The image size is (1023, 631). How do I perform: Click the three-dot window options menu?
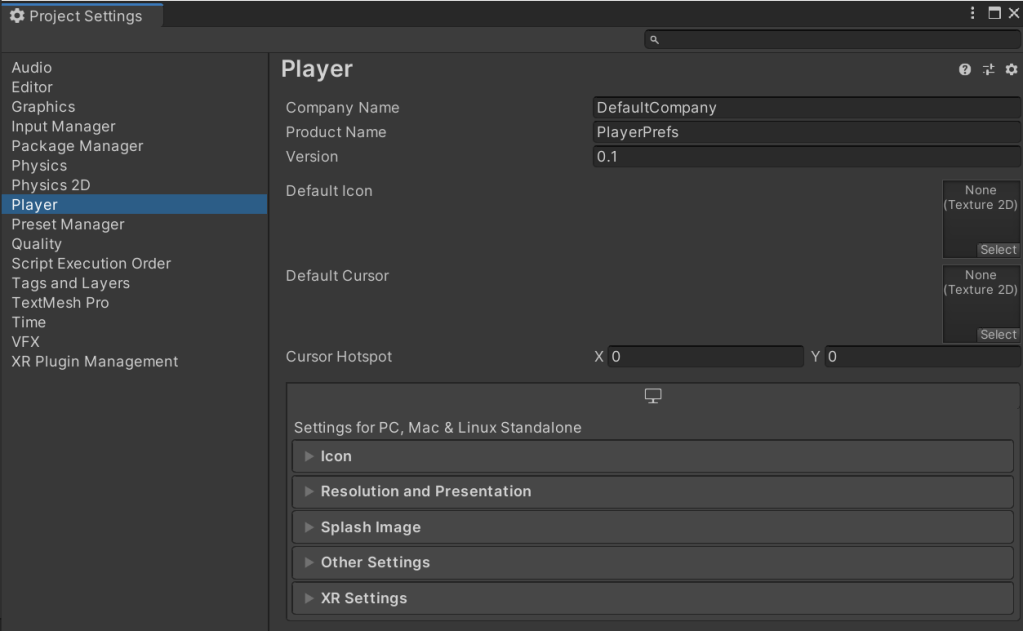pos(973,13)
